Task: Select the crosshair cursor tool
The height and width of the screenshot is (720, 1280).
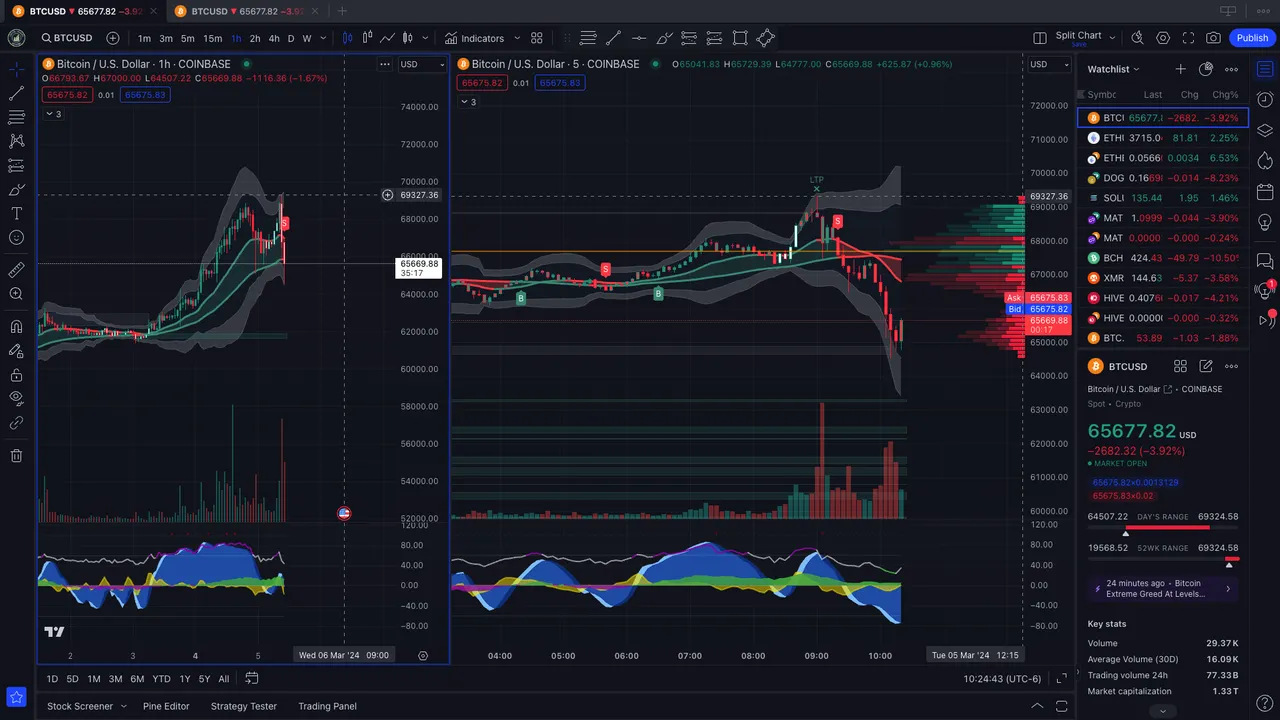Action: [16, 69]
